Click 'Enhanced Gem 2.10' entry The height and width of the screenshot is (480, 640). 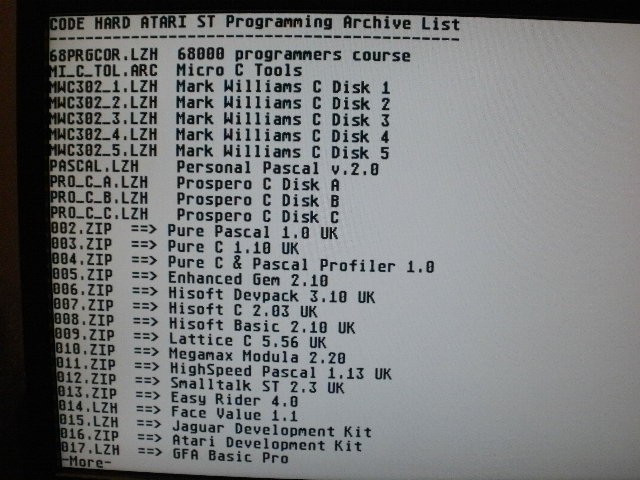pyautogui.click(x=249, y=279)
